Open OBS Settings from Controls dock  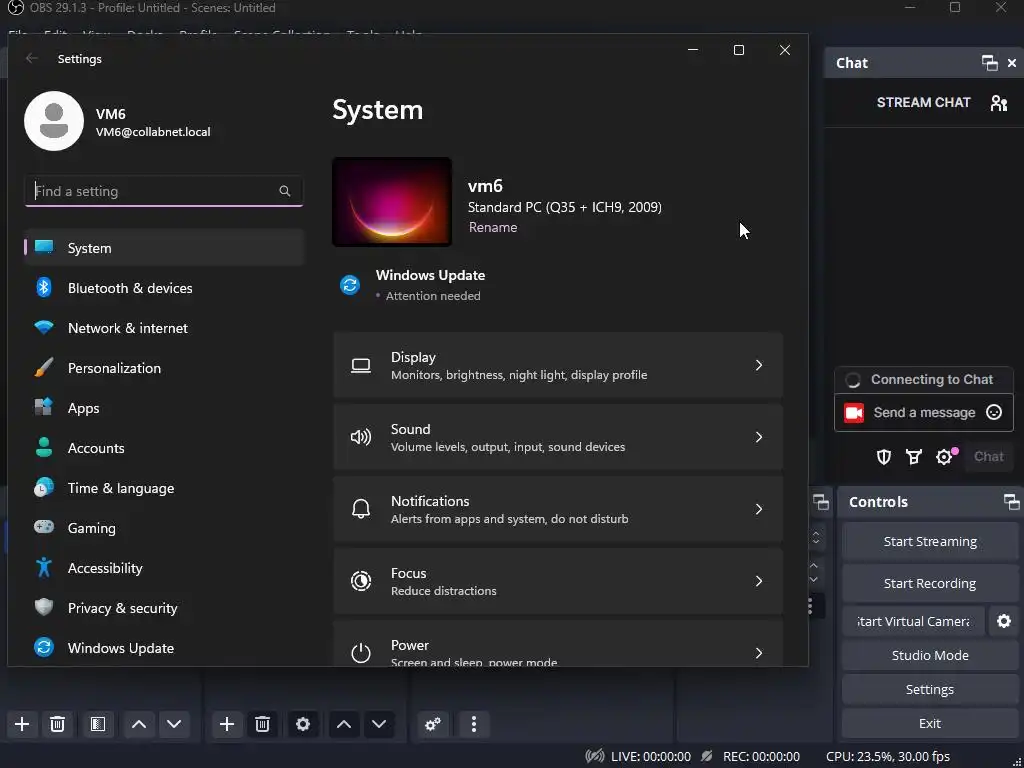click(930, 689)
